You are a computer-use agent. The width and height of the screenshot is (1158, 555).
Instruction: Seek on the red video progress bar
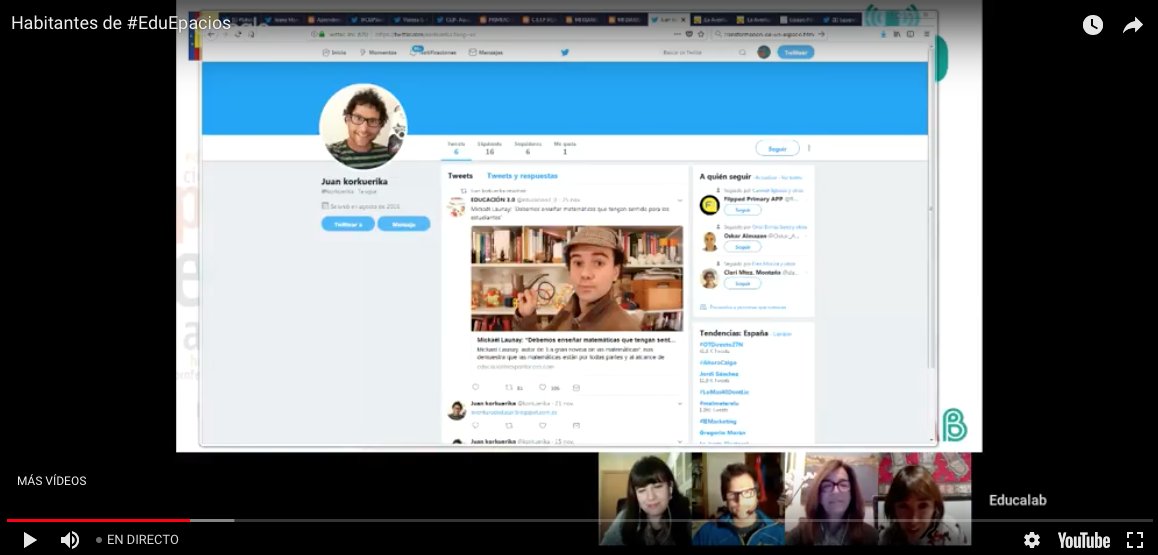[98, 520]
